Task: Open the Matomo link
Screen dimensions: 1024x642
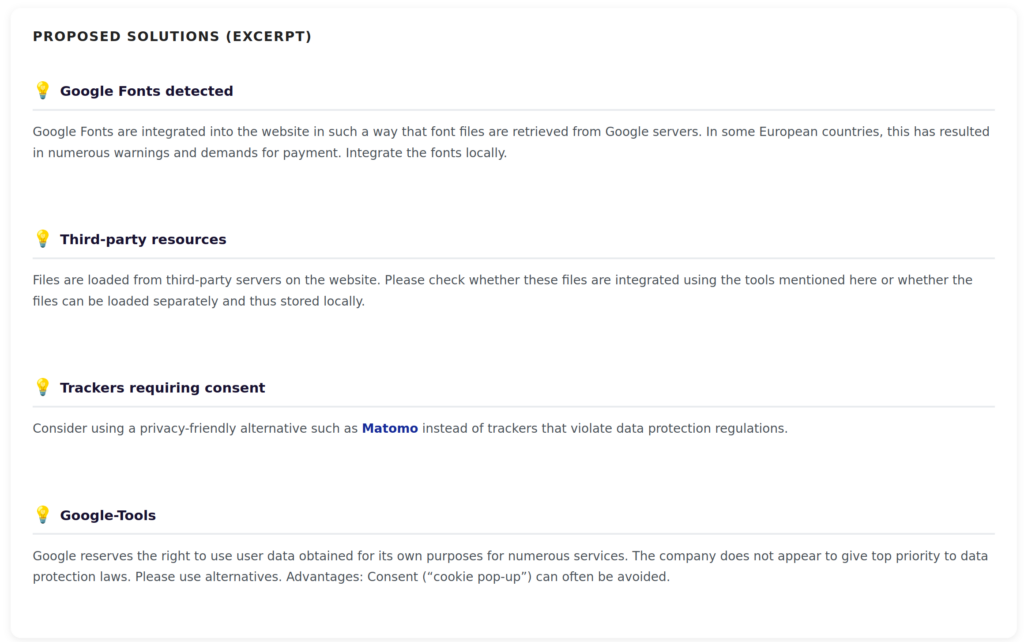Action: click(x=390, y=428)
